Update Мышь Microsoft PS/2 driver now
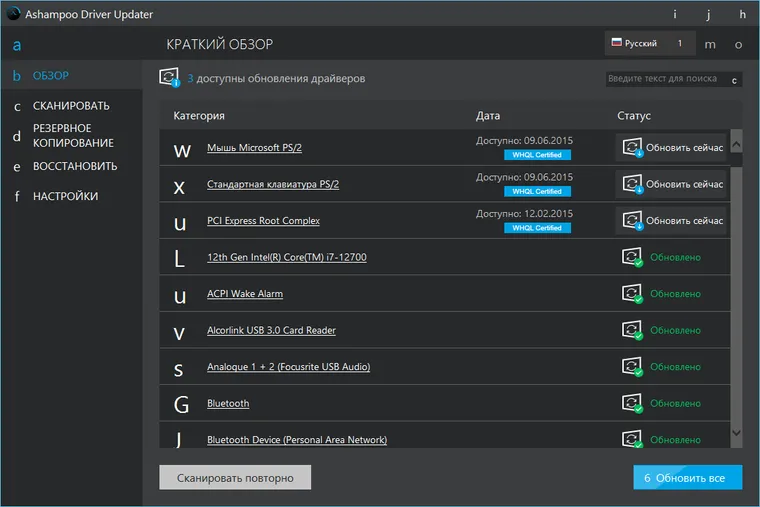760x507 pixels. (671, 147)
